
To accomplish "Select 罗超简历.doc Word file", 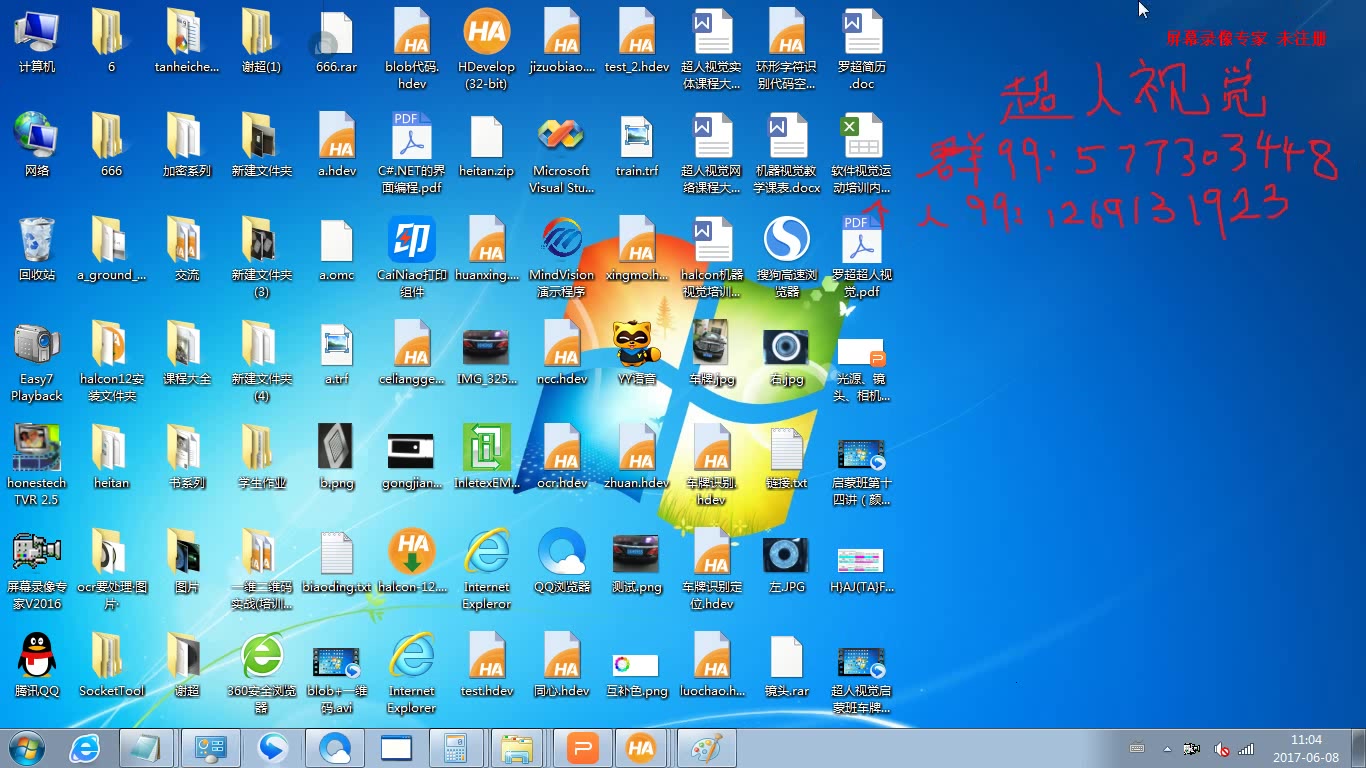I will 862,49.
